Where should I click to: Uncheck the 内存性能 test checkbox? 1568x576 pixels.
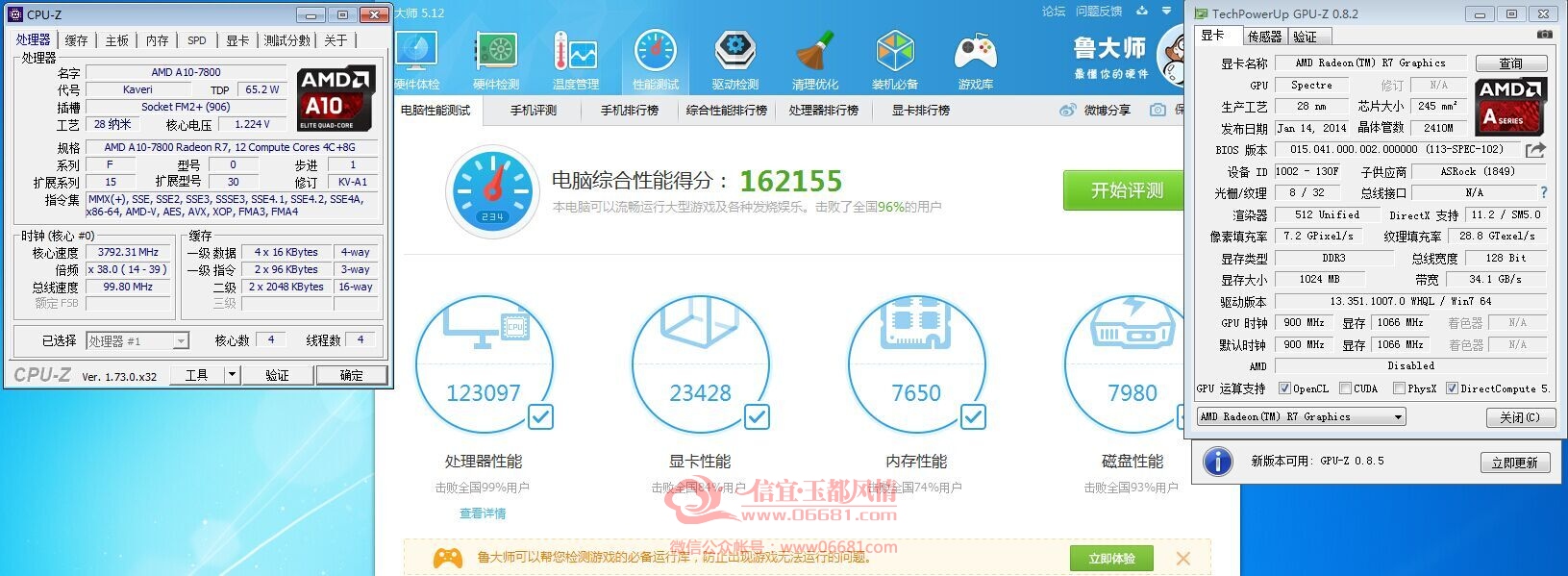973,416
